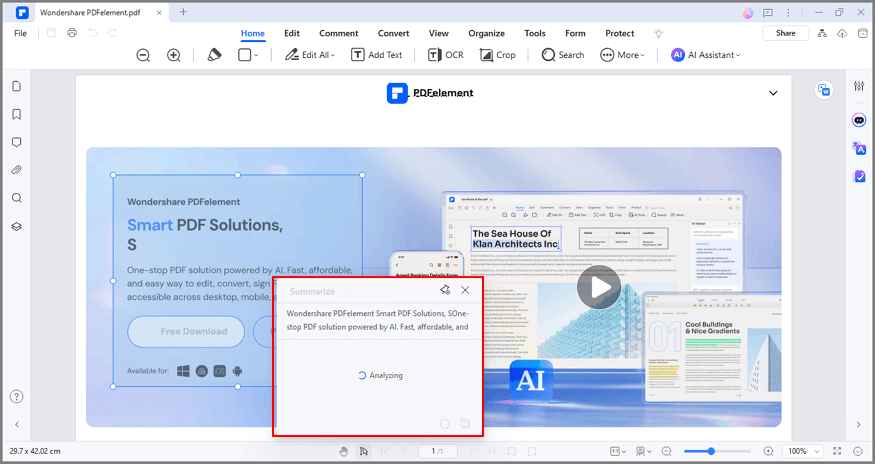Viewport: 875px width, 464px height.
Task: Close the Summarize popup
Action: [x=465, y=290]
